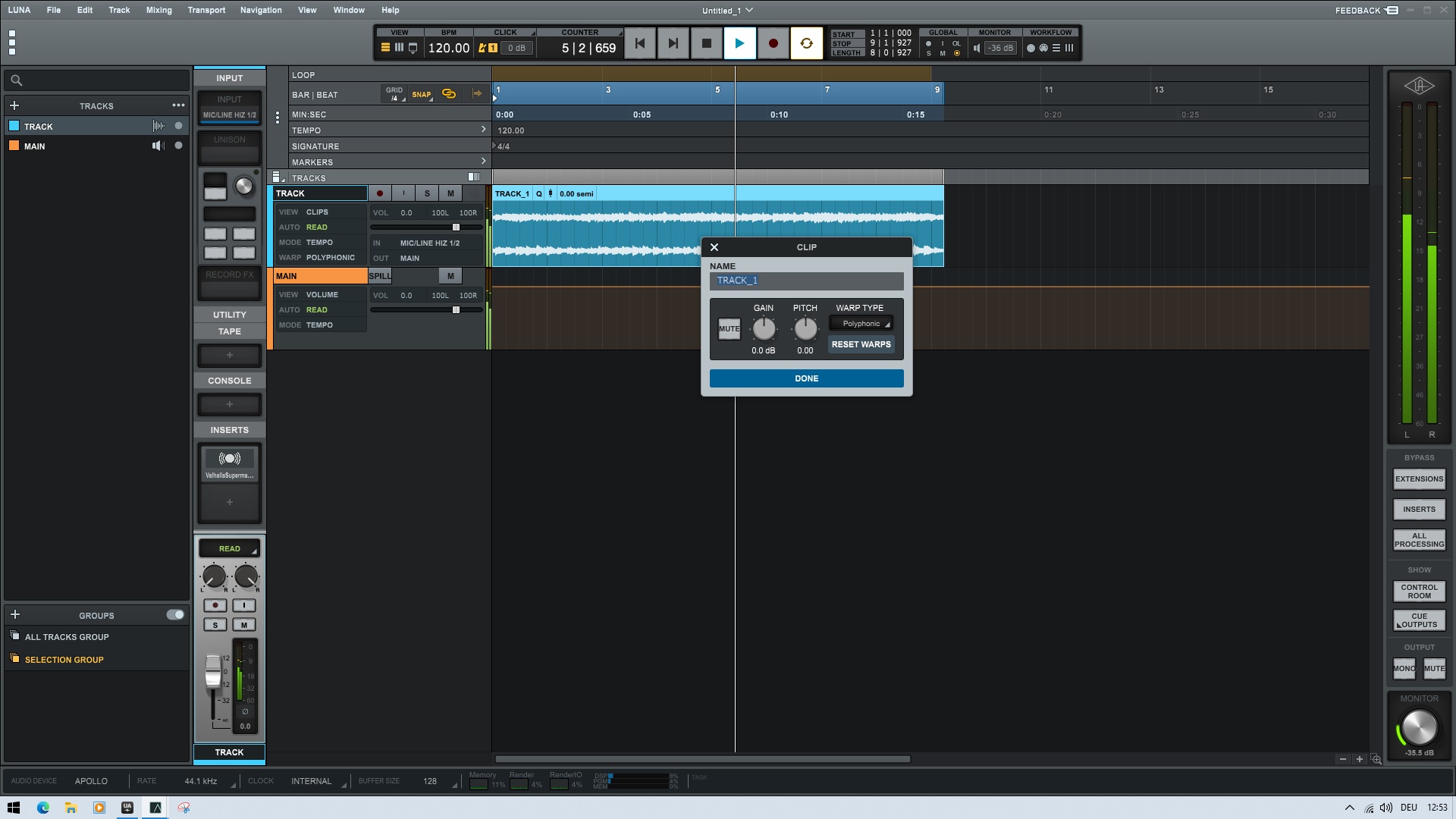Open the GRID /4 division dropdown
The width and height of the screenshot is (1456, 819).
(x=394, y=93)
